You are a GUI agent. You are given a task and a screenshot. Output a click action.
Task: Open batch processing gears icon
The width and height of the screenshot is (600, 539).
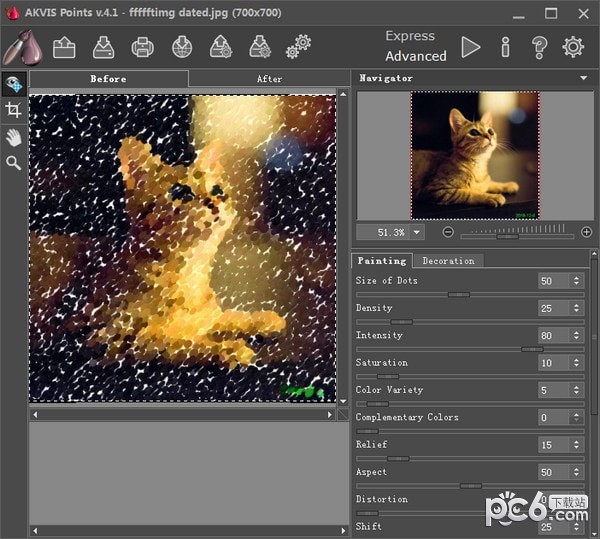point(298,46)
